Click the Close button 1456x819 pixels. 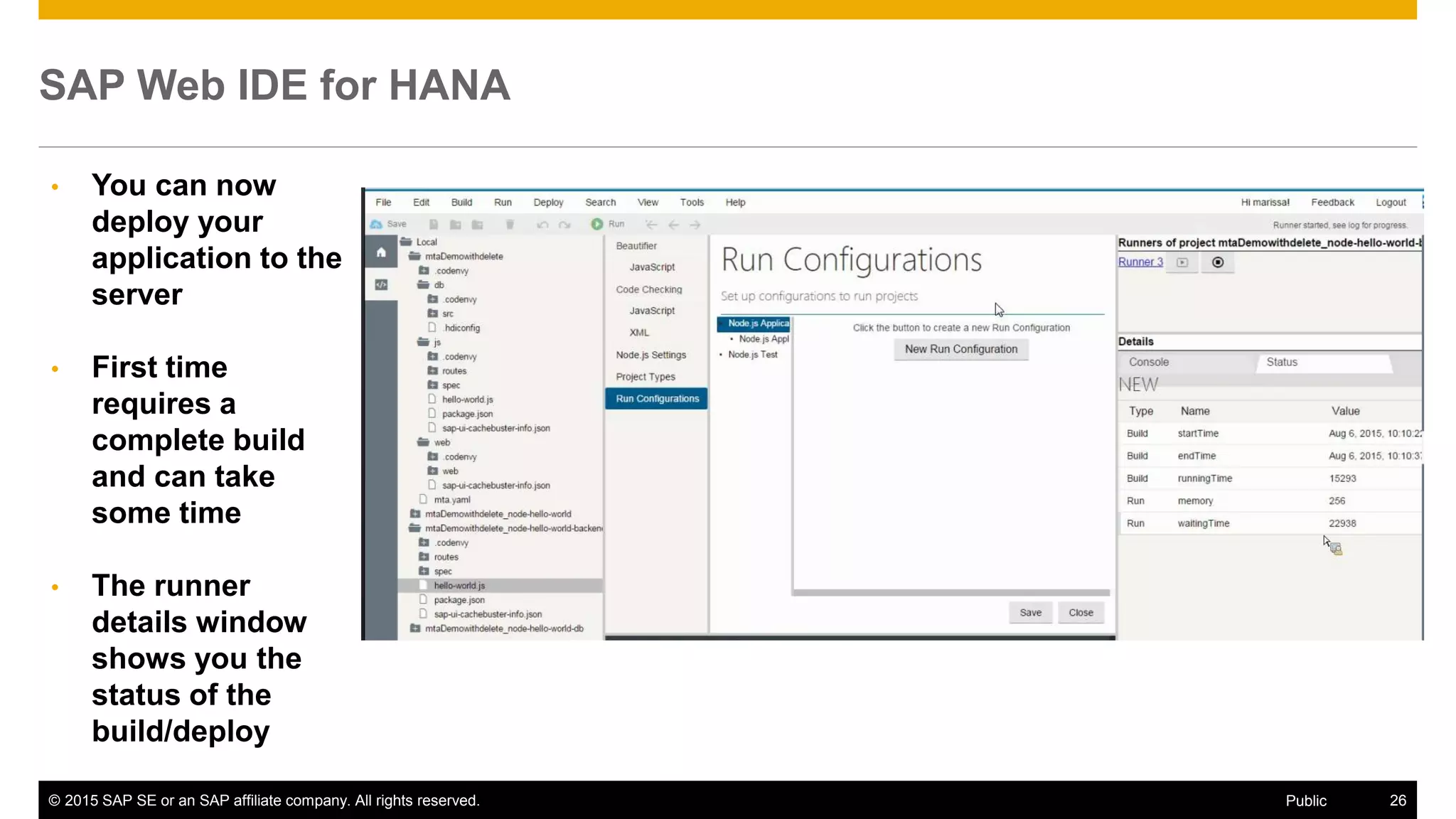point(1081,613)
